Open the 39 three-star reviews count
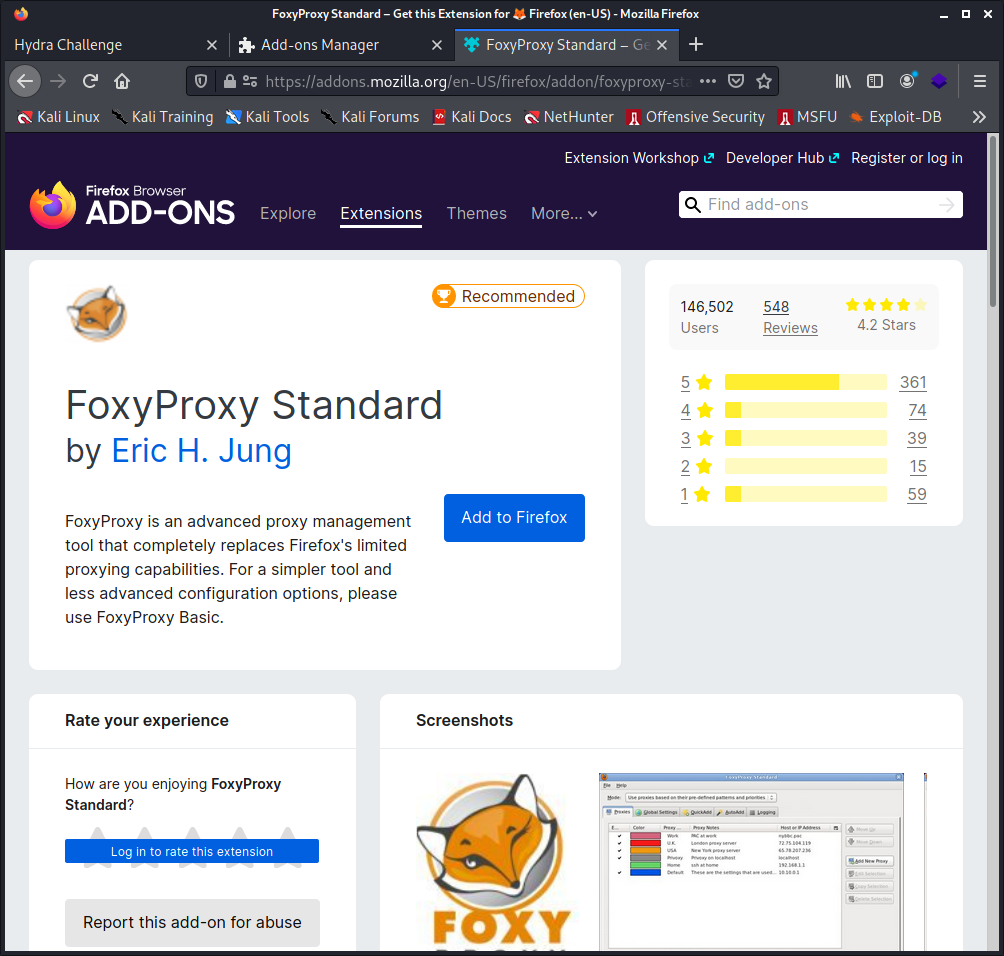 pyautogui.click(x=917, y=438)
